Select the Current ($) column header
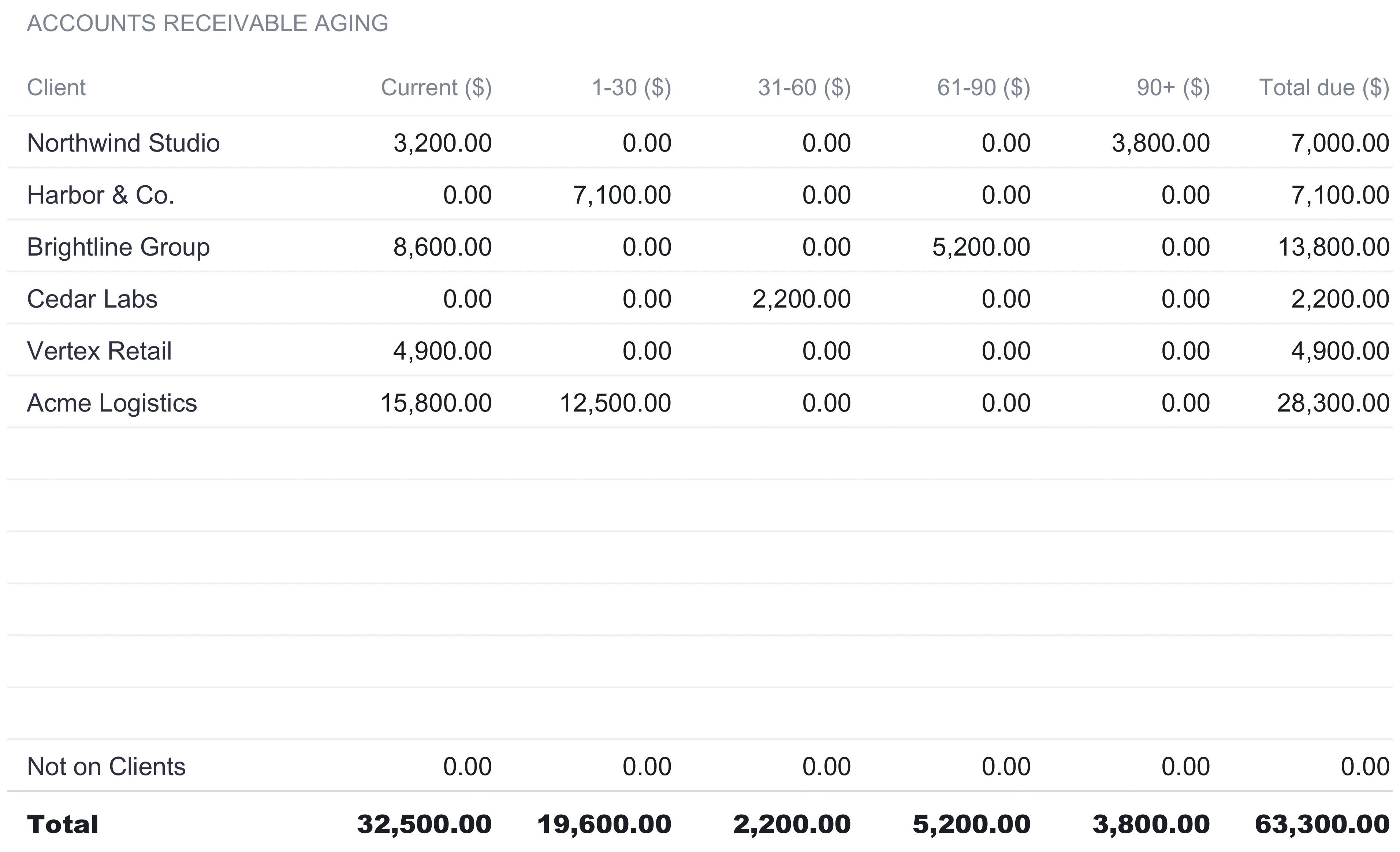This screenshot has width=1400, height=852. click(436, 88)
